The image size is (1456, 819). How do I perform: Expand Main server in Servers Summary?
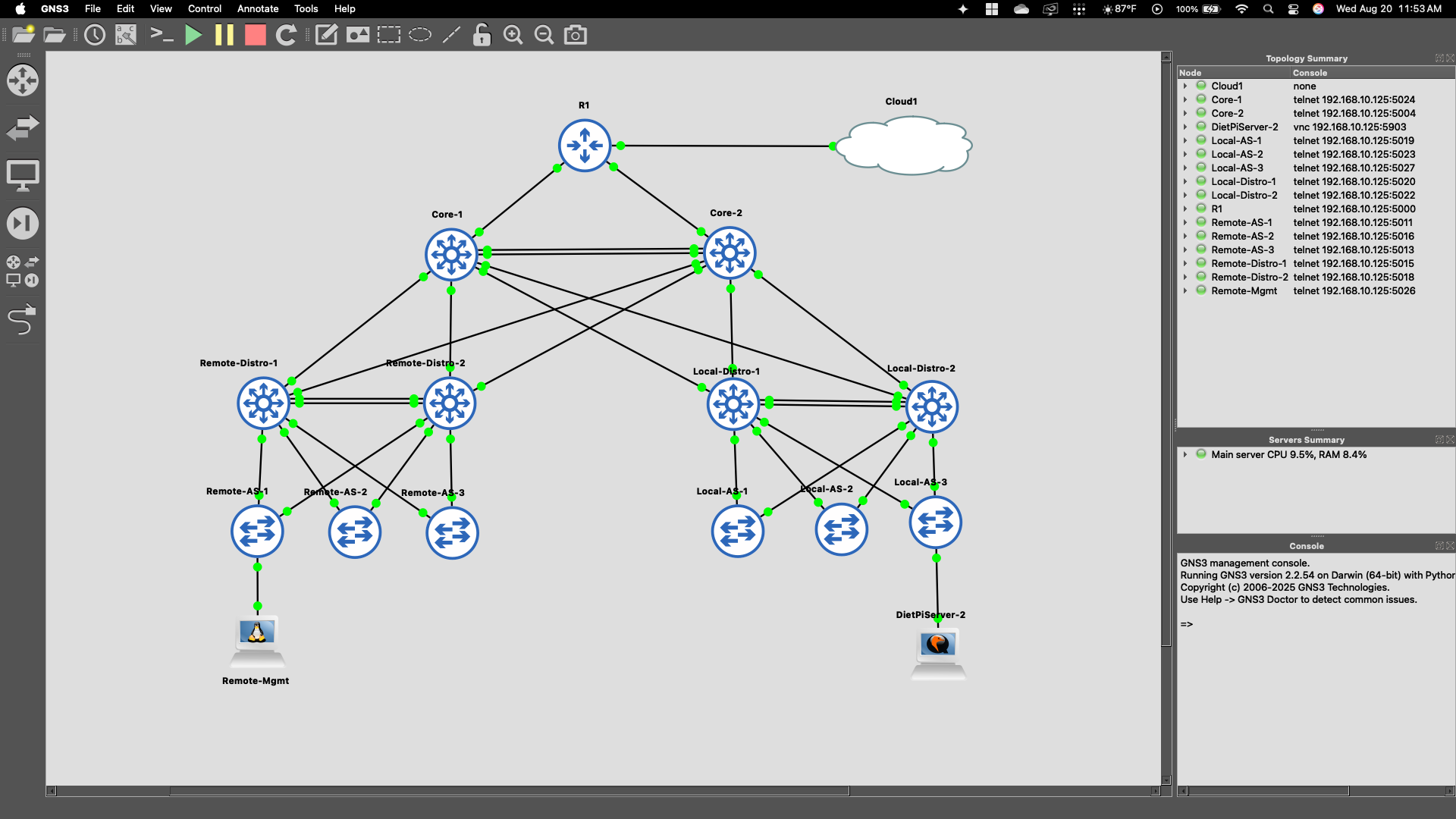pyautogui.click(x=1185, y=455)
